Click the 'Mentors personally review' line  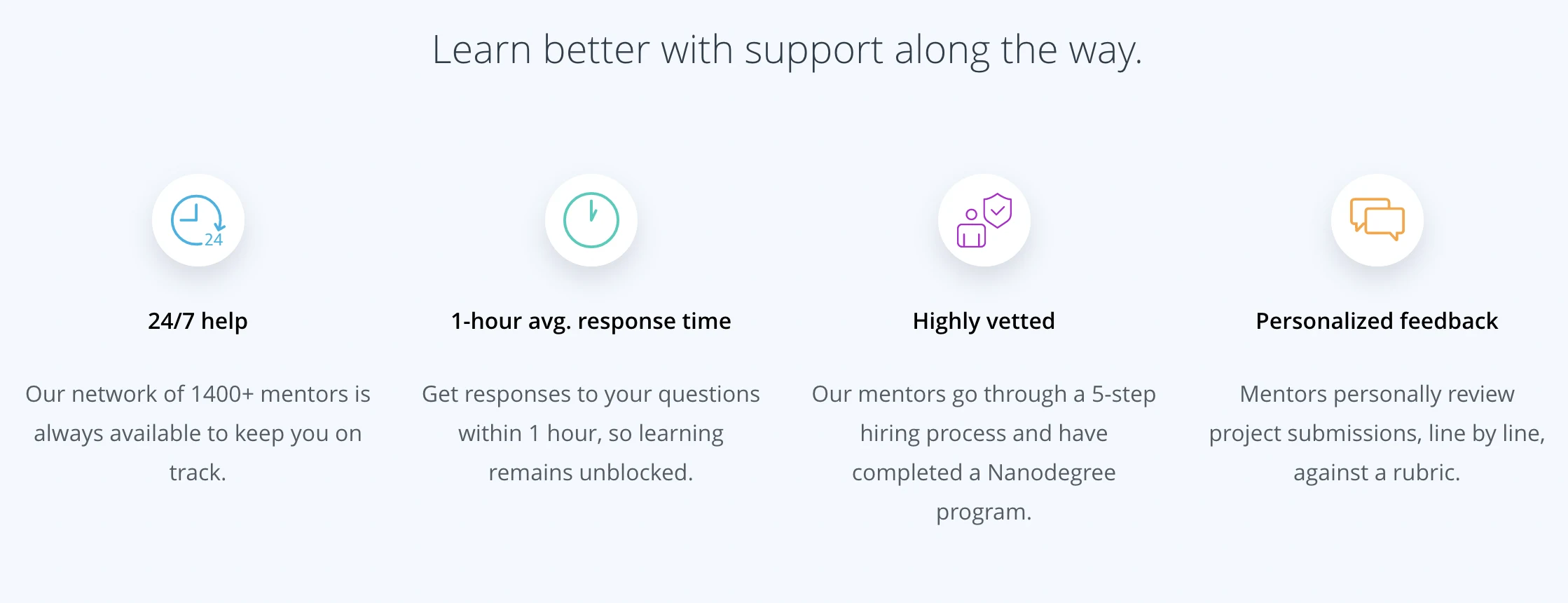click(1377, 394)
